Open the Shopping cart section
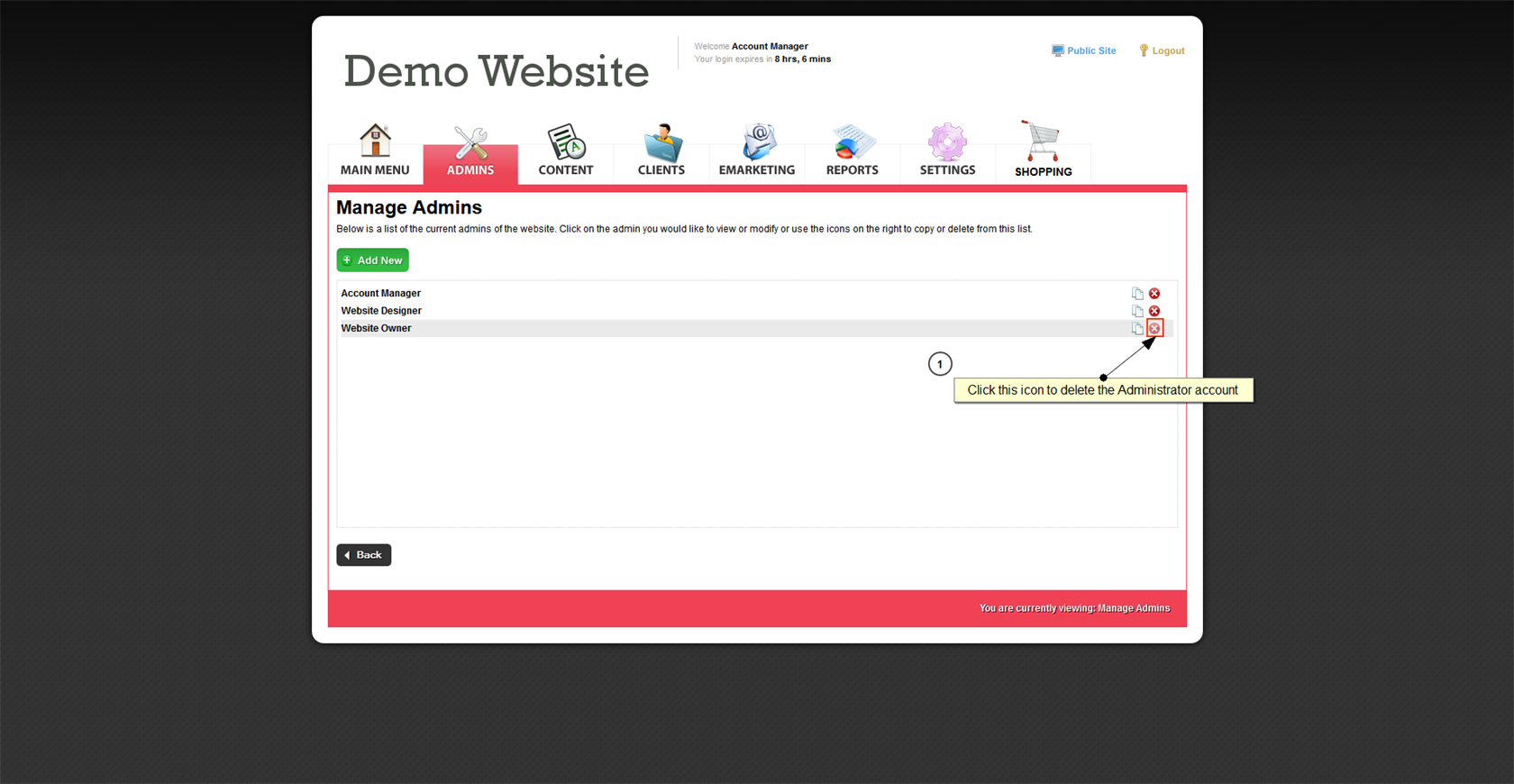 coord(1043,150)
